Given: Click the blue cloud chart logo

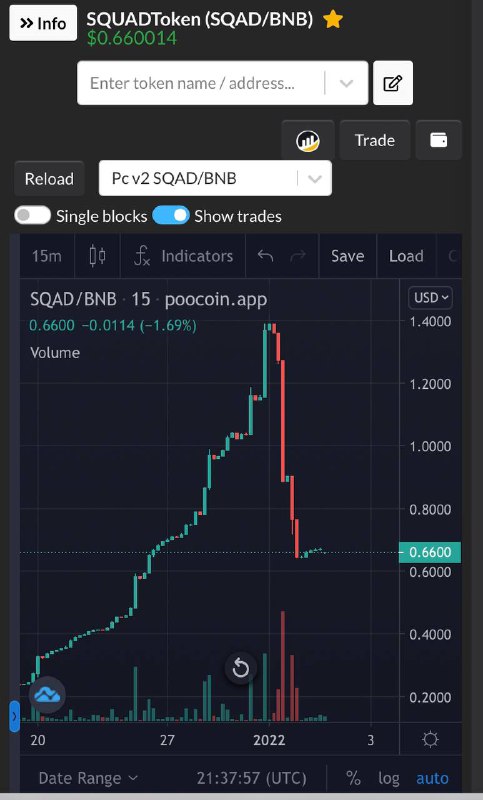Looking at the screenshot, I should tap(47, 694).
